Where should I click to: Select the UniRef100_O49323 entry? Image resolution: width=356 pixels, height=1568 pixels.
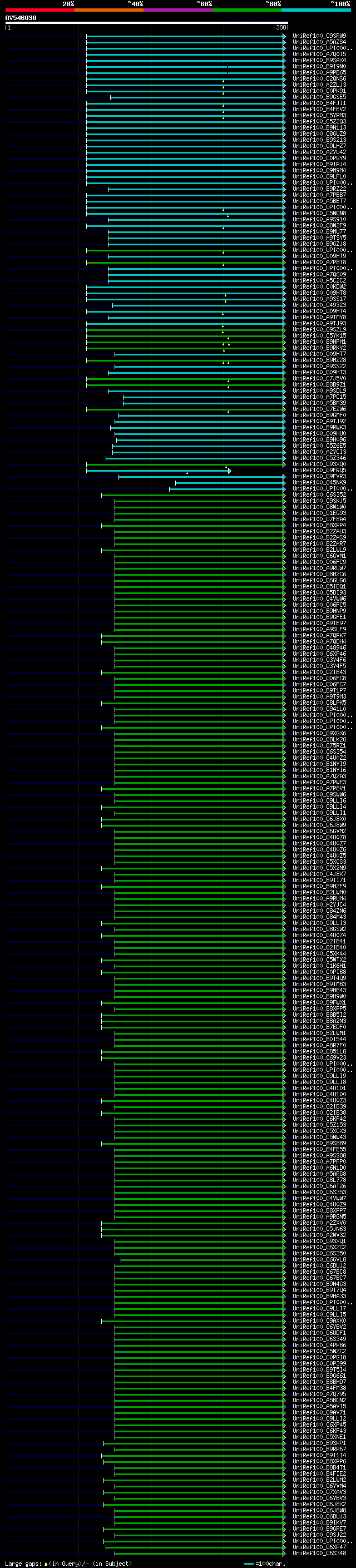click(x=319, y=305)
